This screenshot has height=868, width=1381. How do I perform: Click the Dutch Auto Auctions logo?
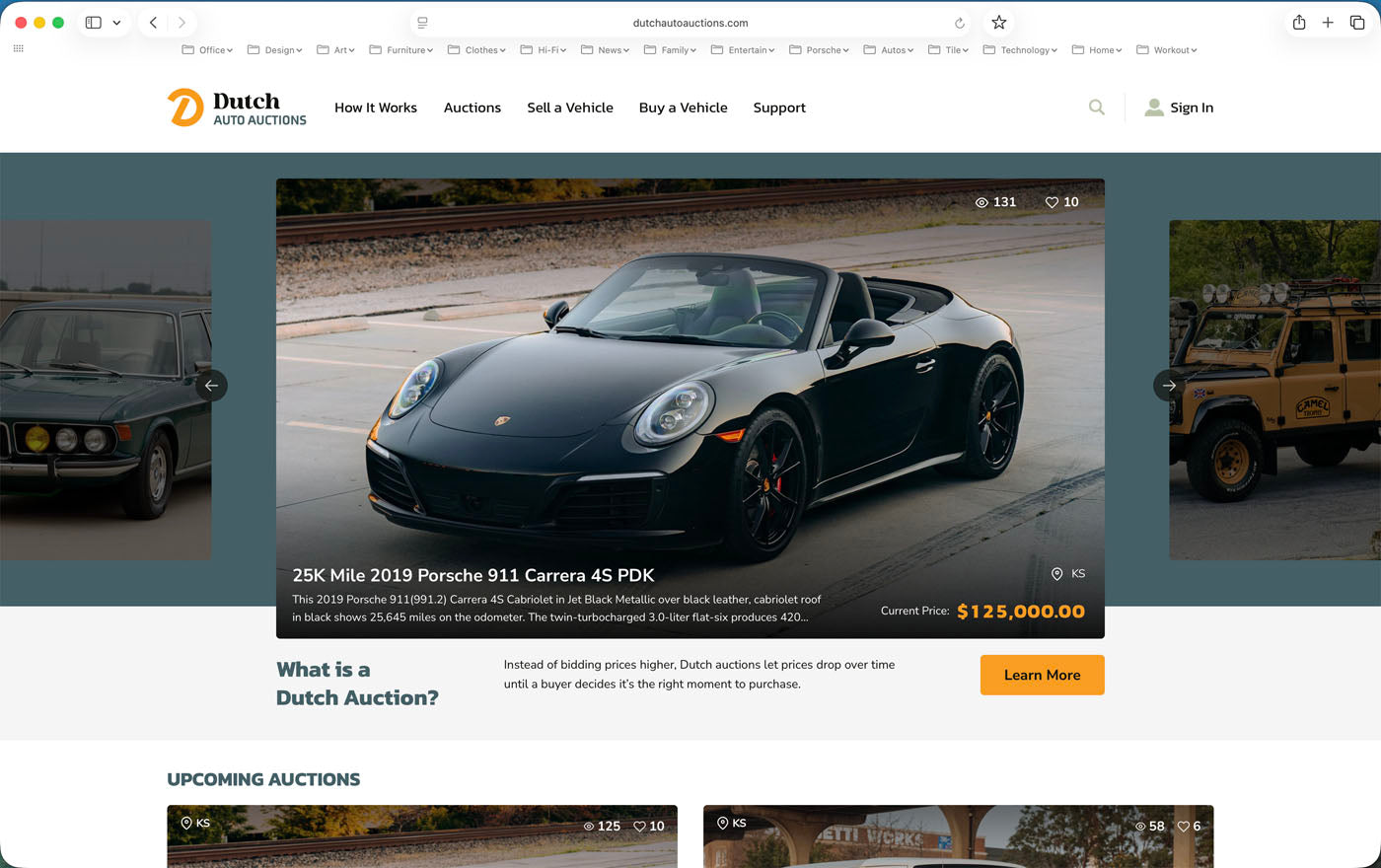[x=237, y=108]
